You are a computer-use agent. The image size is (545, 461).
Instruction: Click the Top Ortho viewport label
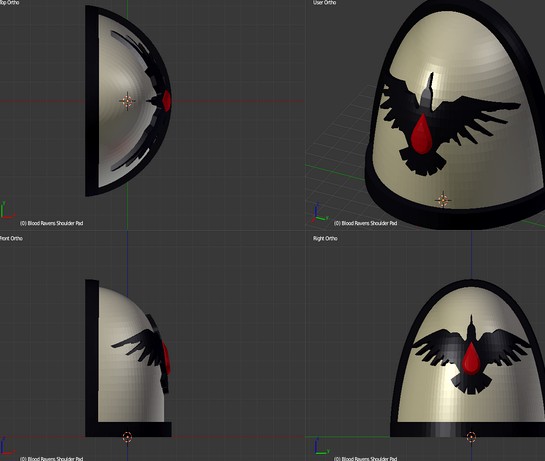click(9, 2)
